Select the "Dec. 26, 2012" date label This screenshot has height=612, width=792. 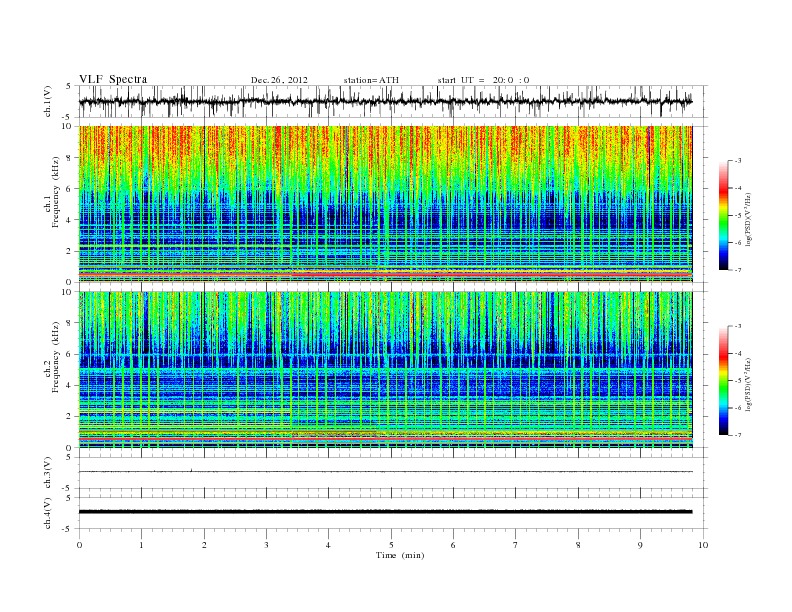point(279,80)
